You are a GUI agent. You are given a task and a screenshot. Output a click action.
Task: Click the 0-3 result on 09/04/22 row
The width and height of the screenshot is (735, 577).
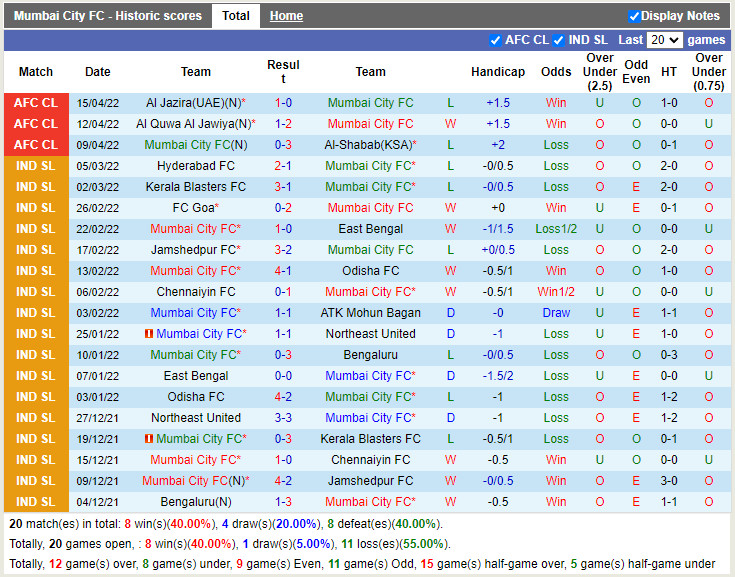pos(283,145)
